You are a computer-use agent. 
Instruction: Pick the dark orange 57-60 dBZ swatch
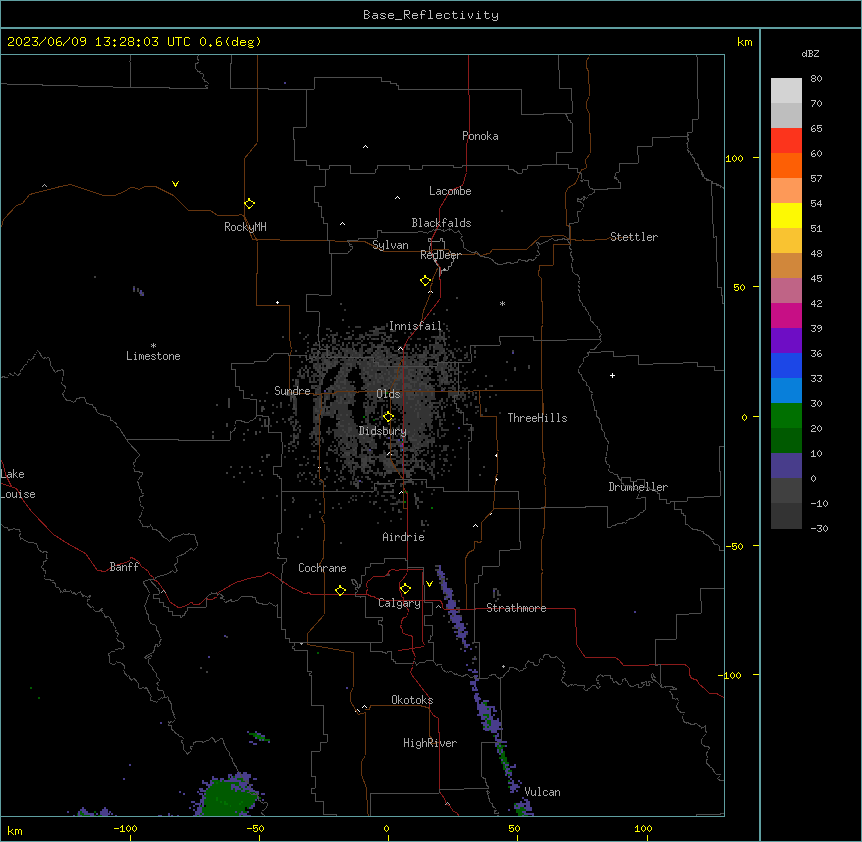786,165
